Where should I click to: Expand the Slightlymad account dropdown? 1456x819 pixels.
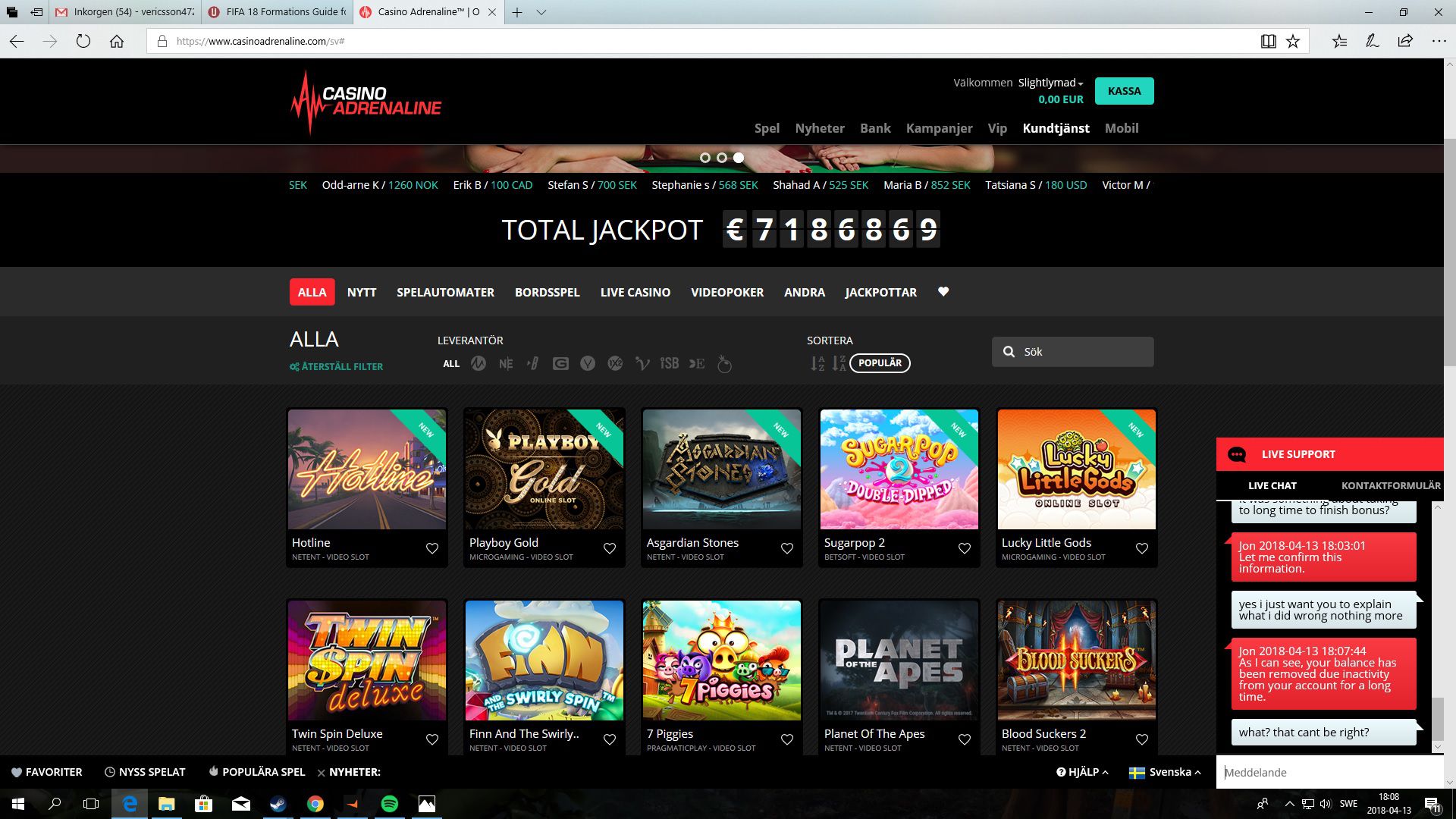(1050, 83)
